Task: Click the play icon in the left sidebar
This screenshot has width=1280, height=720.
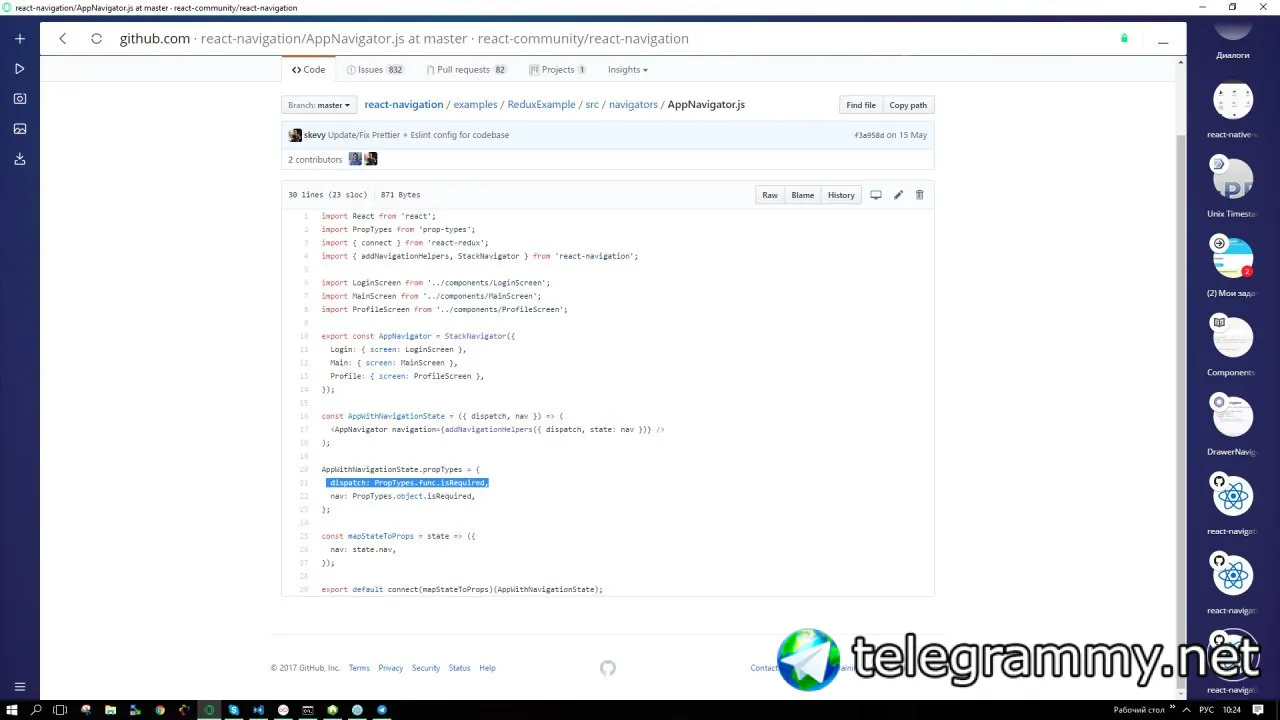Action: pyautogui.click(x=19, y=69)
